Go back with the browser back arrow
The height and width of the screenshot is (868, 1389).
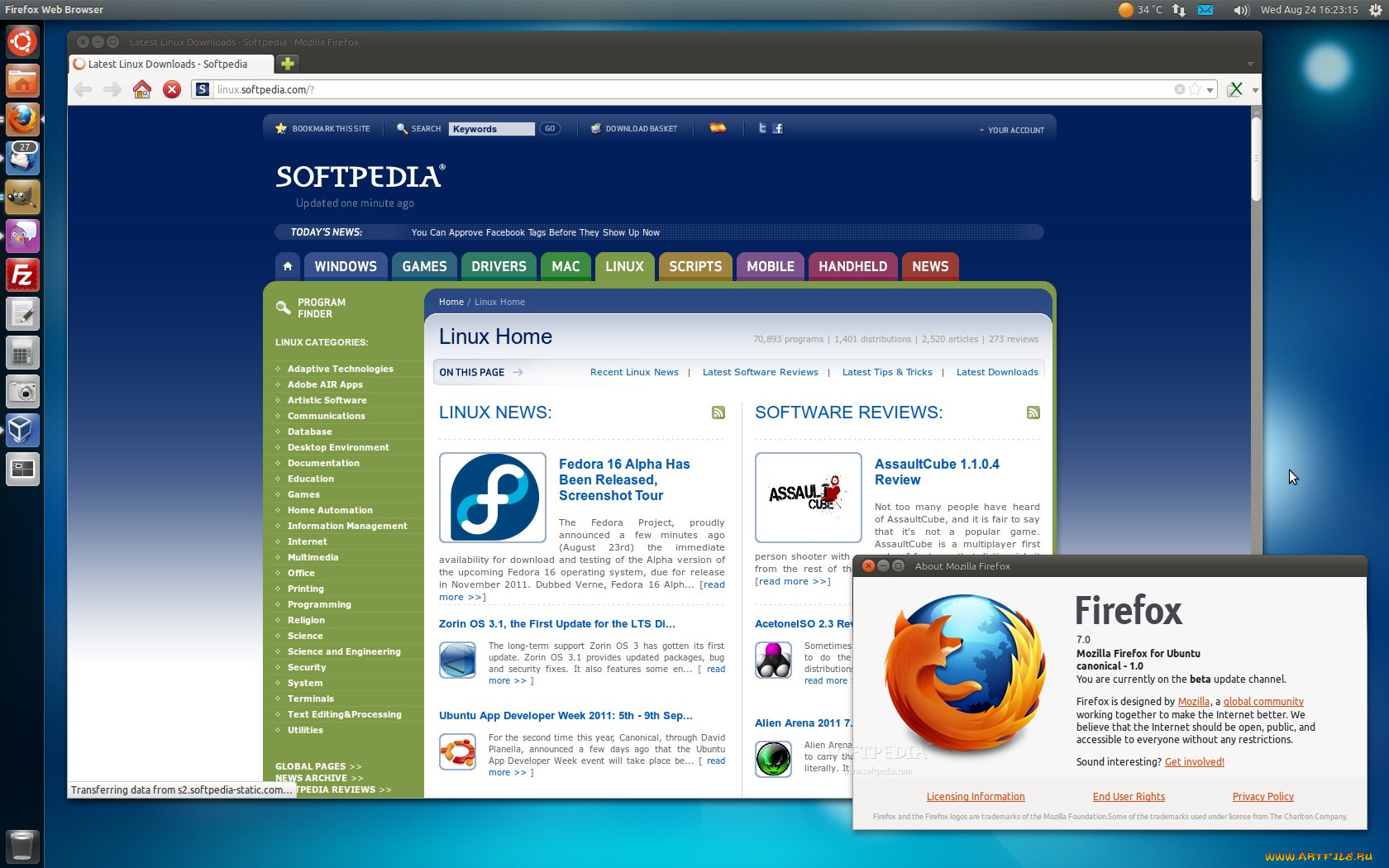point(83,89)
